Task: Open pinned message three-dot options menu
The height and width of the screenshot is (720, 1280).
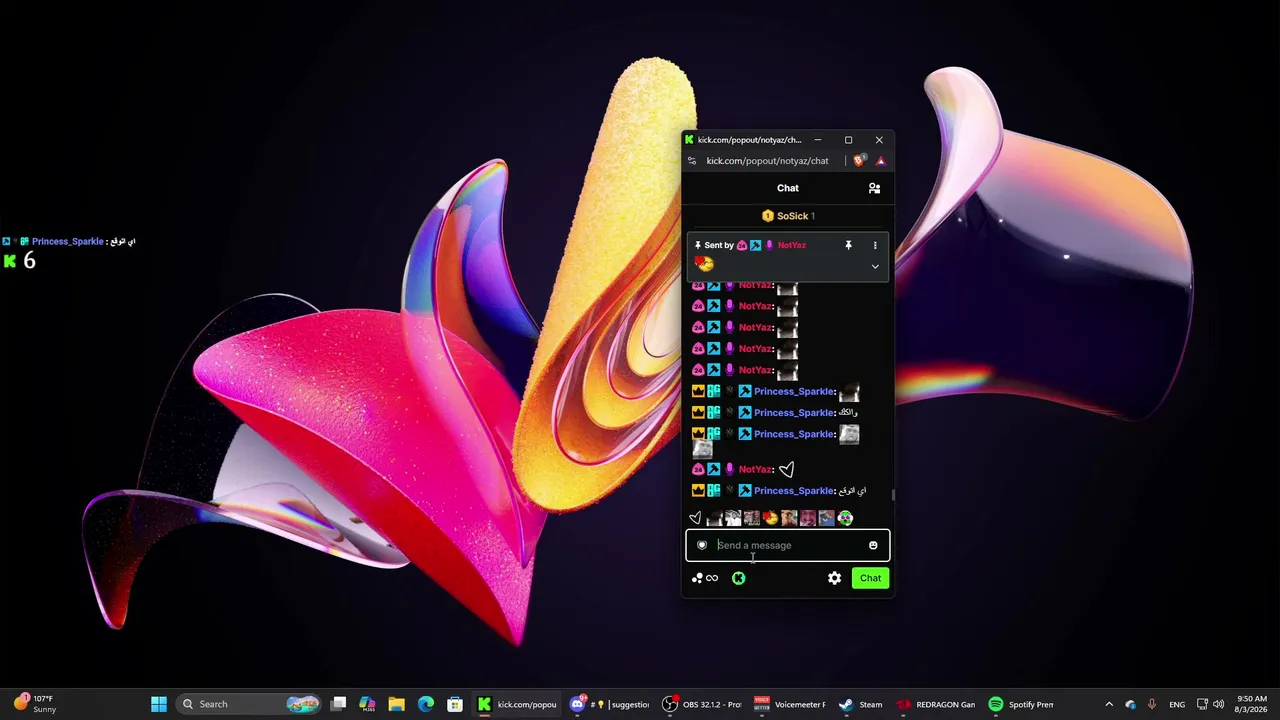Action: pyautogui.click(x=875, y=245)
